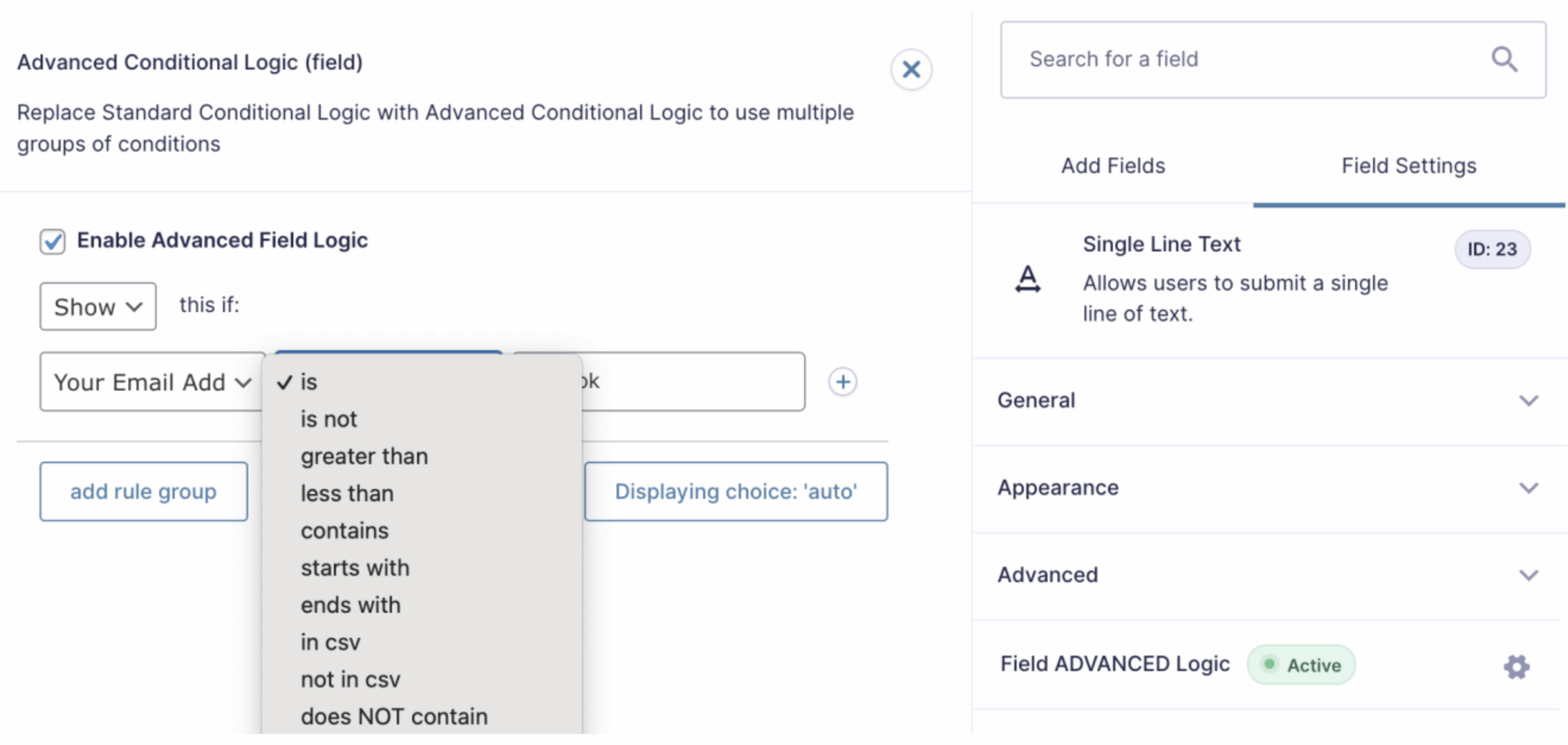Select the Field Settings tab
The width and height of the screenshot is (1568, 745).
coord(1409,165)
